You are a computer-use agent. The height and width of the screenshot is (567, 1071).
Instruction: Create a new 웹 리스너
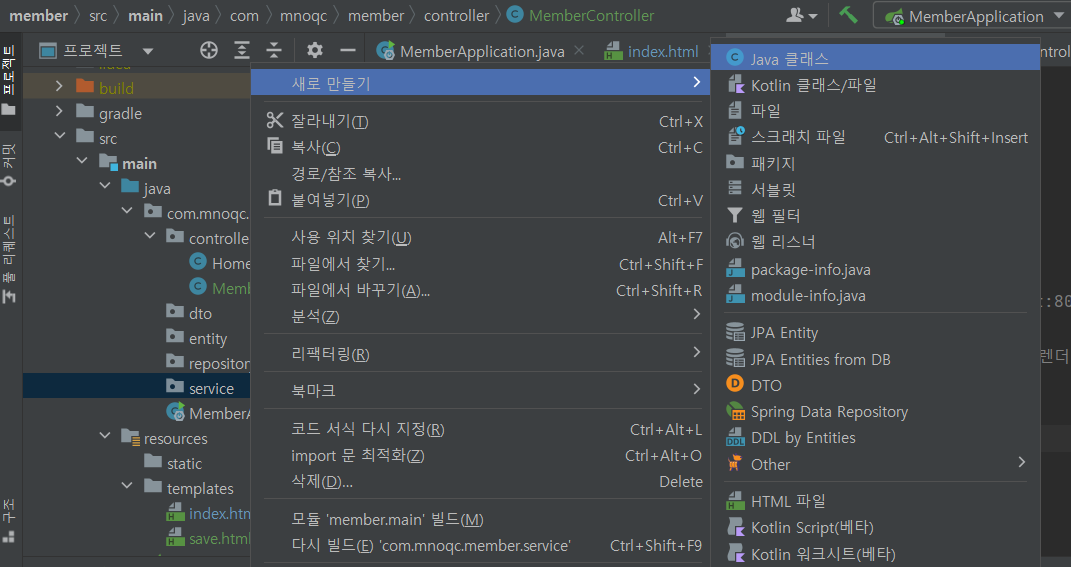point(876,241)
